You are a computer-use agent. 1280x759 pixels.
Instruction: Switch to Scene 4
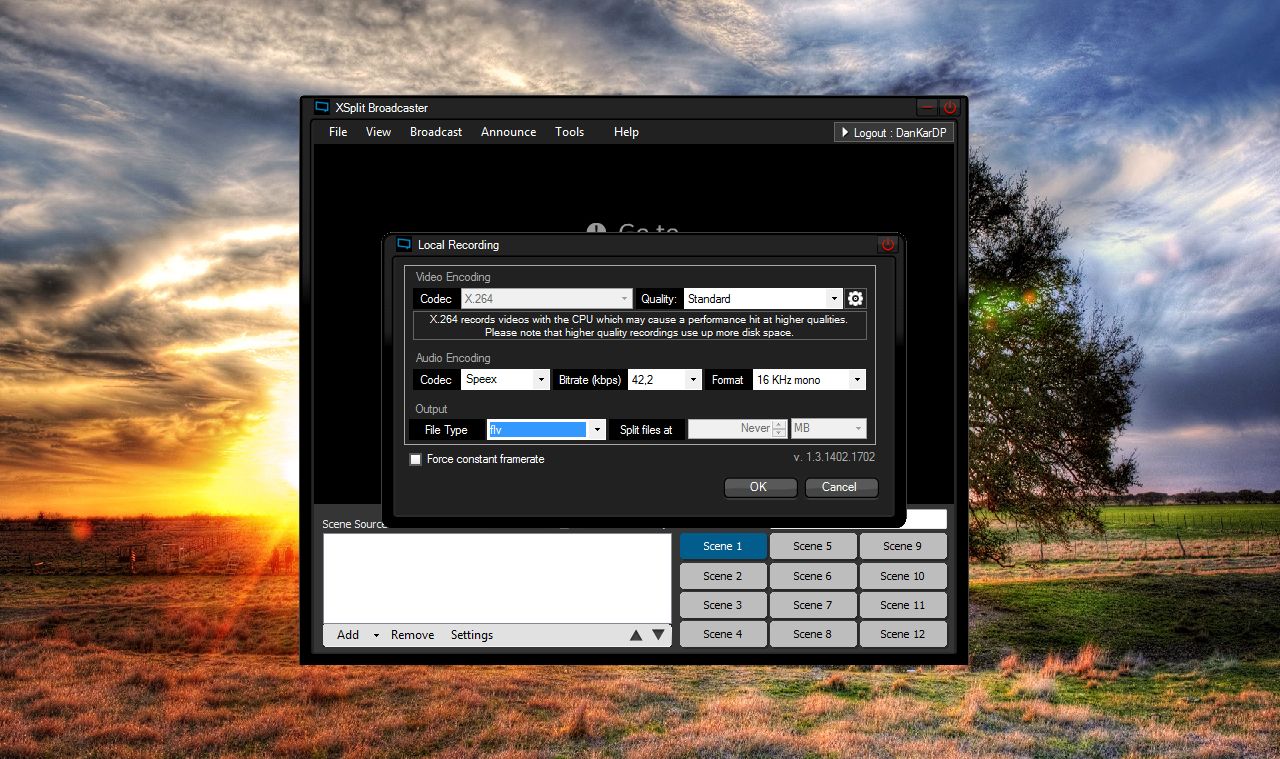click(723, 634)
